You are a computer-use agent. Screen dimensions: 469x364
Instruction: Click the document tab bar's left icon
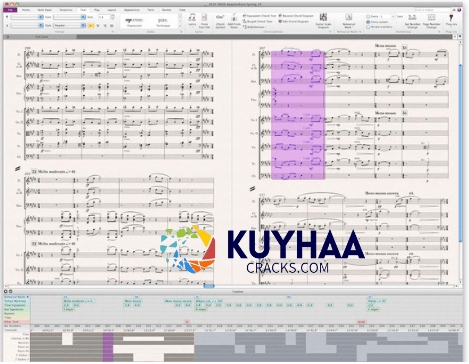coord(7,37)
